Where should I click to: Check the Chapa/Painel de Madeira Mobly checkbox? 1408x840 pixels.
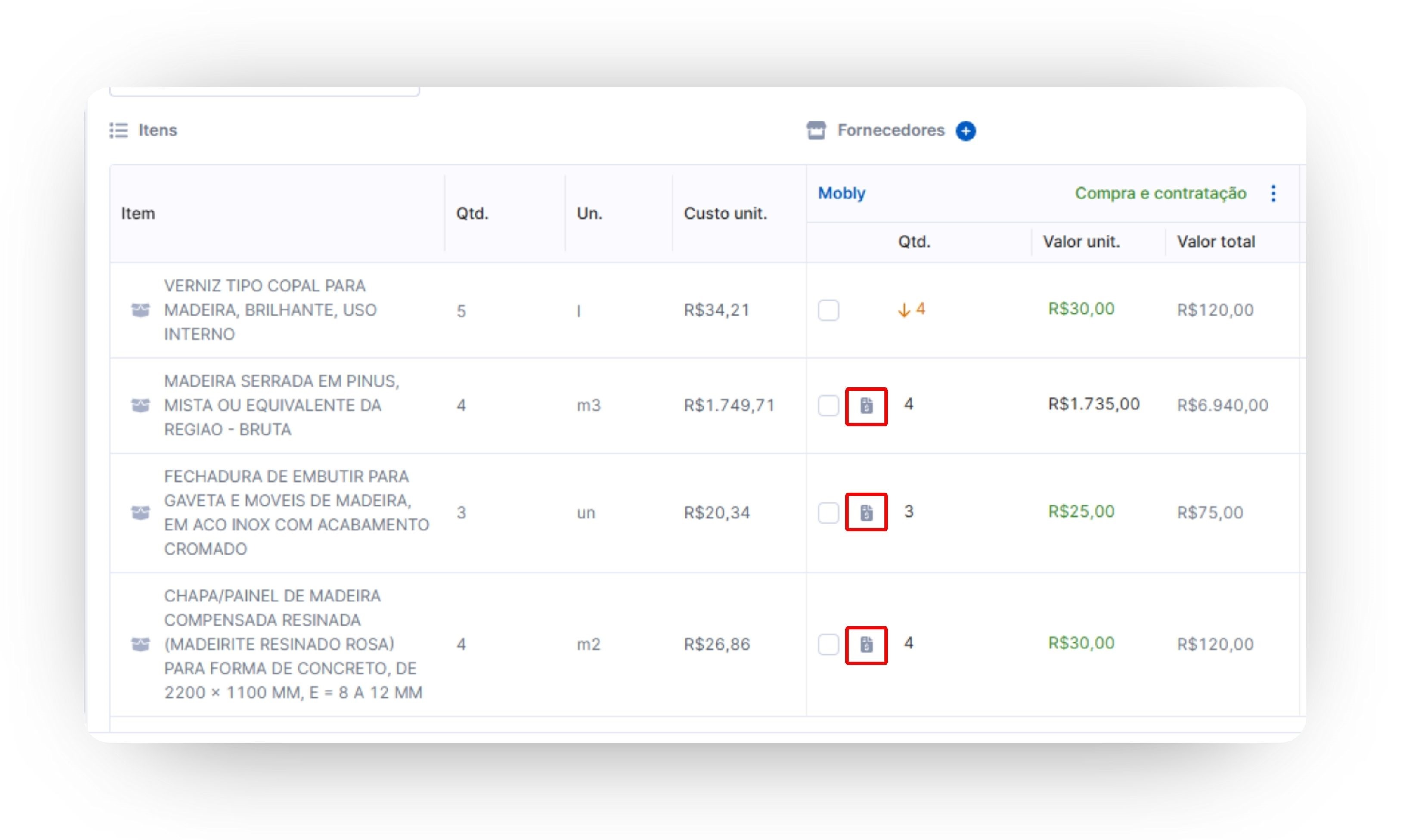828,645
